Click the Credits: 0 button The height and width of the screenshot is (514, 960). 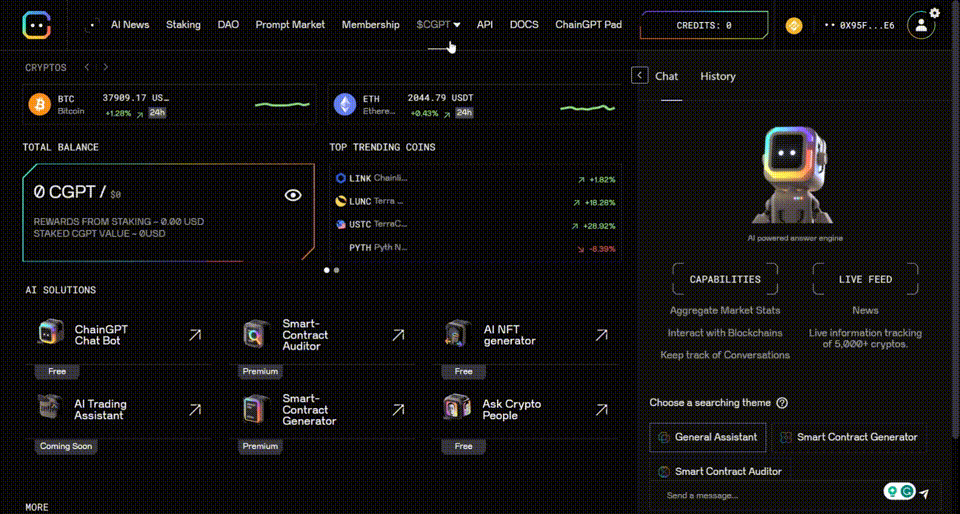tap(704, 25)
